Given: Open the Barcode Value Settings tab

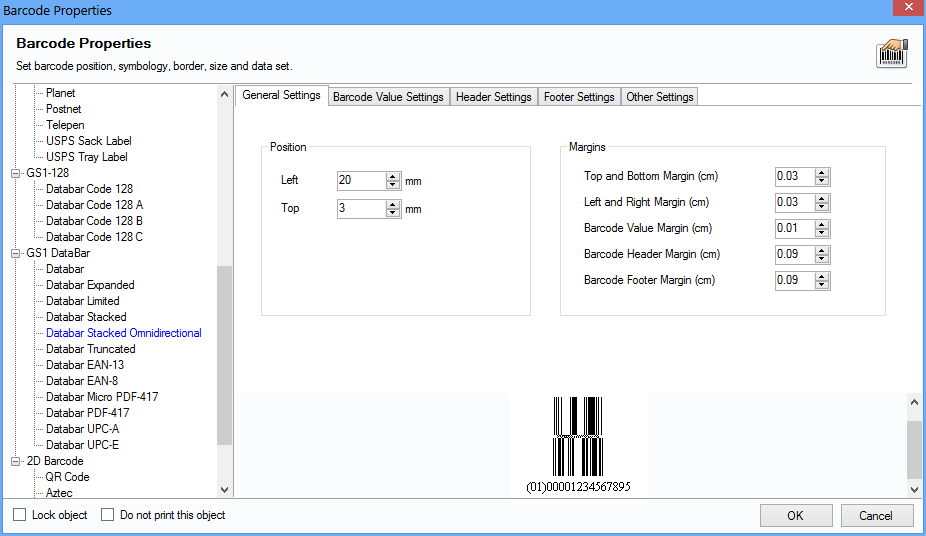Looking at the screenshot, I should coord(388,97).
